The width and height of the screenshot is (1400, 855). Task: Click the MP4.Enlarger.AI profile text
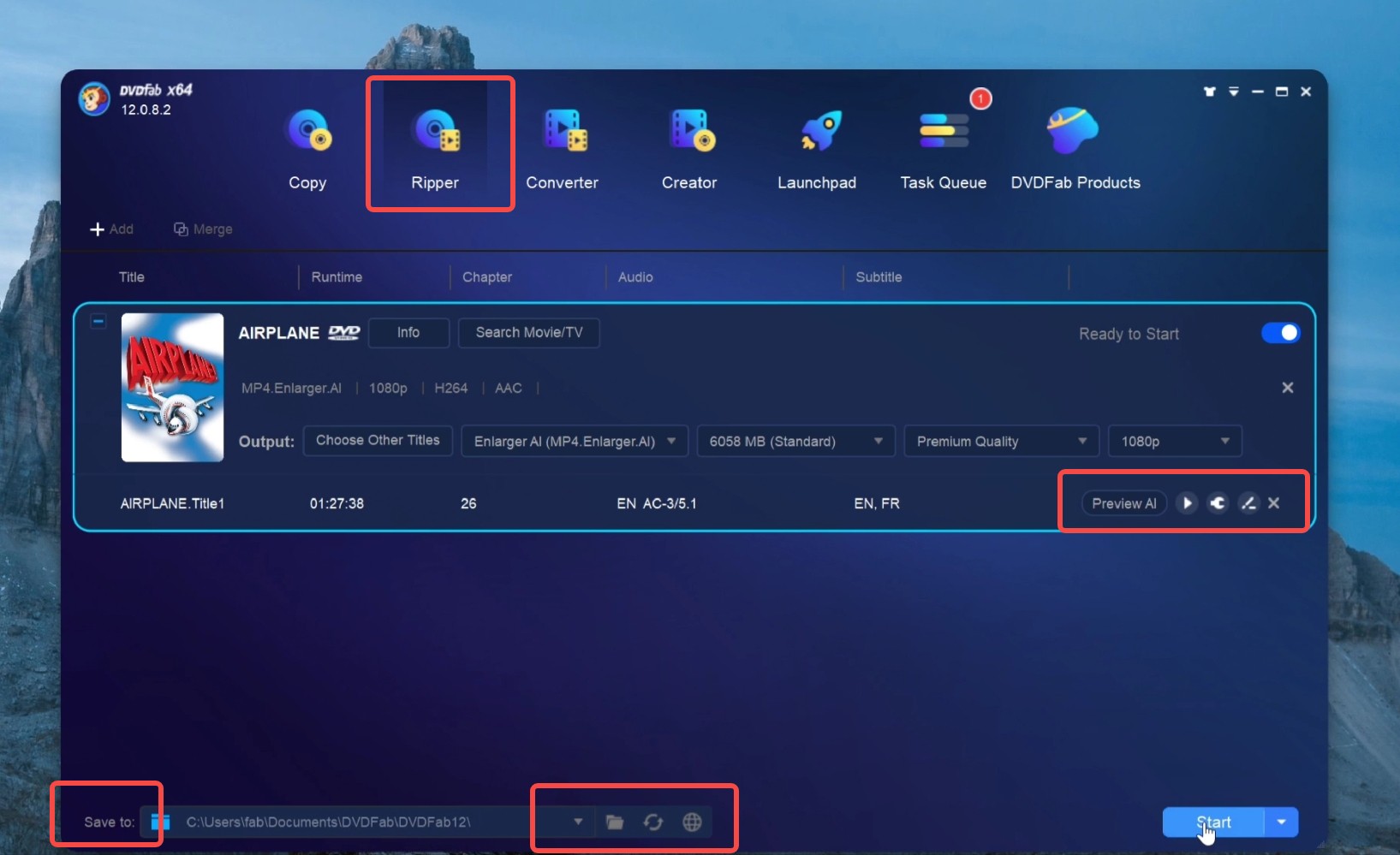(291, 388)
